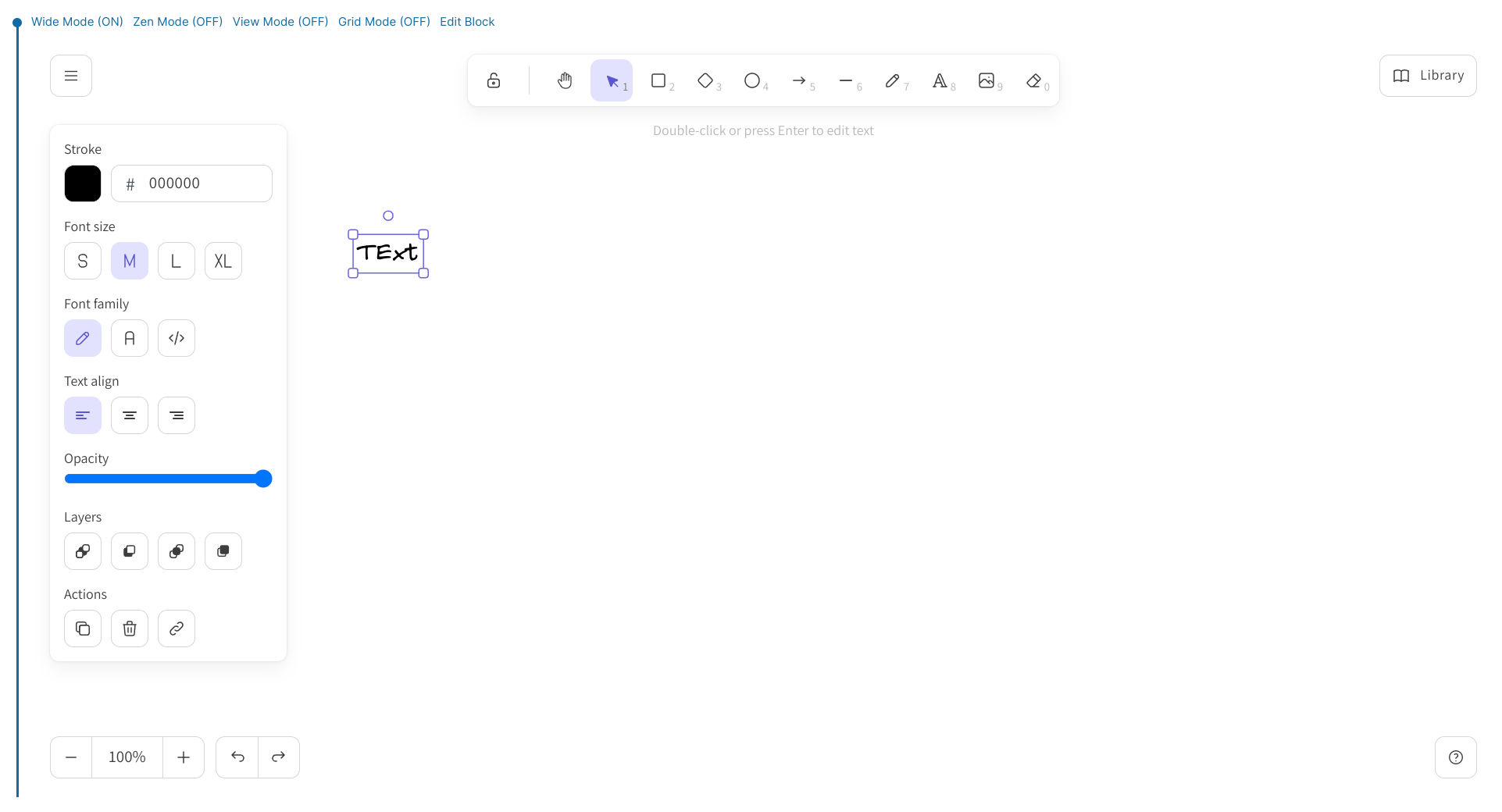Select the Arrow tool
Image resolution: width=1502 pixels, height=812 pixels.
799,80
